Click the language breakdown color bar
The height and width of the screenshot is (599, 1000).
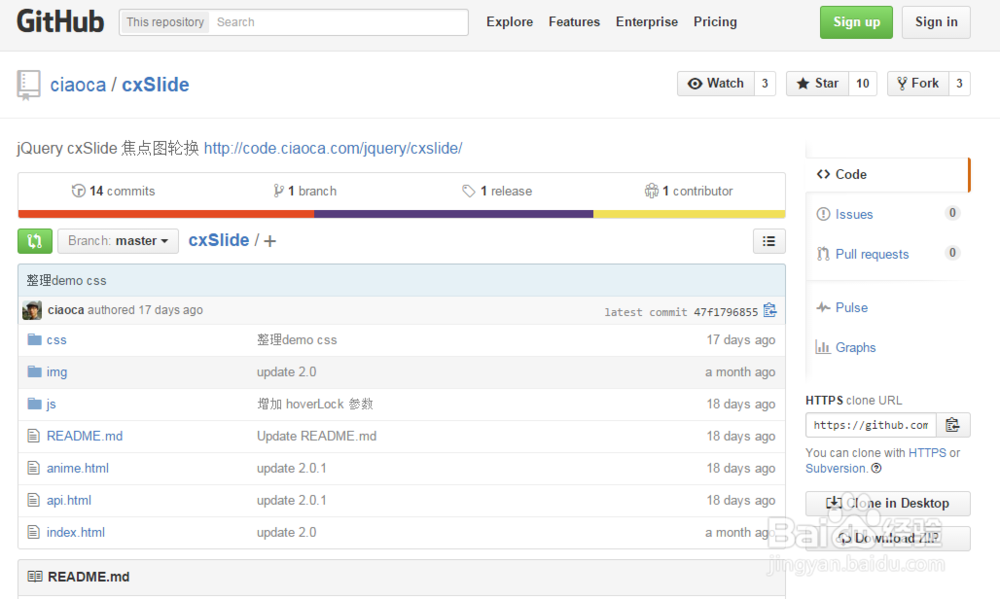(402, 214)
